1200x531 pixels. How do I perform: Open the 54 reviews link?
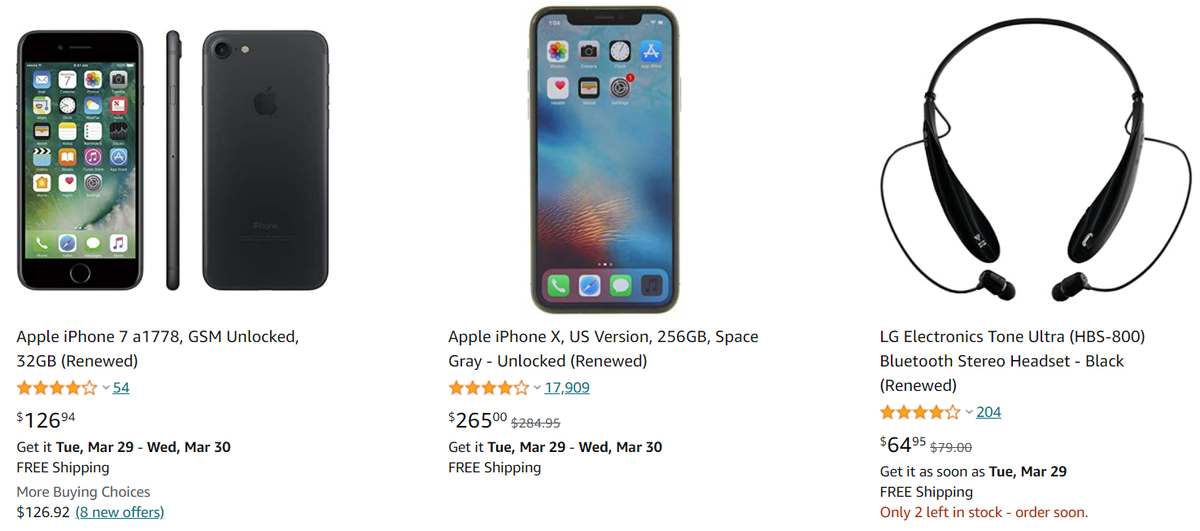pyautogui.click(x=121, y=388)
